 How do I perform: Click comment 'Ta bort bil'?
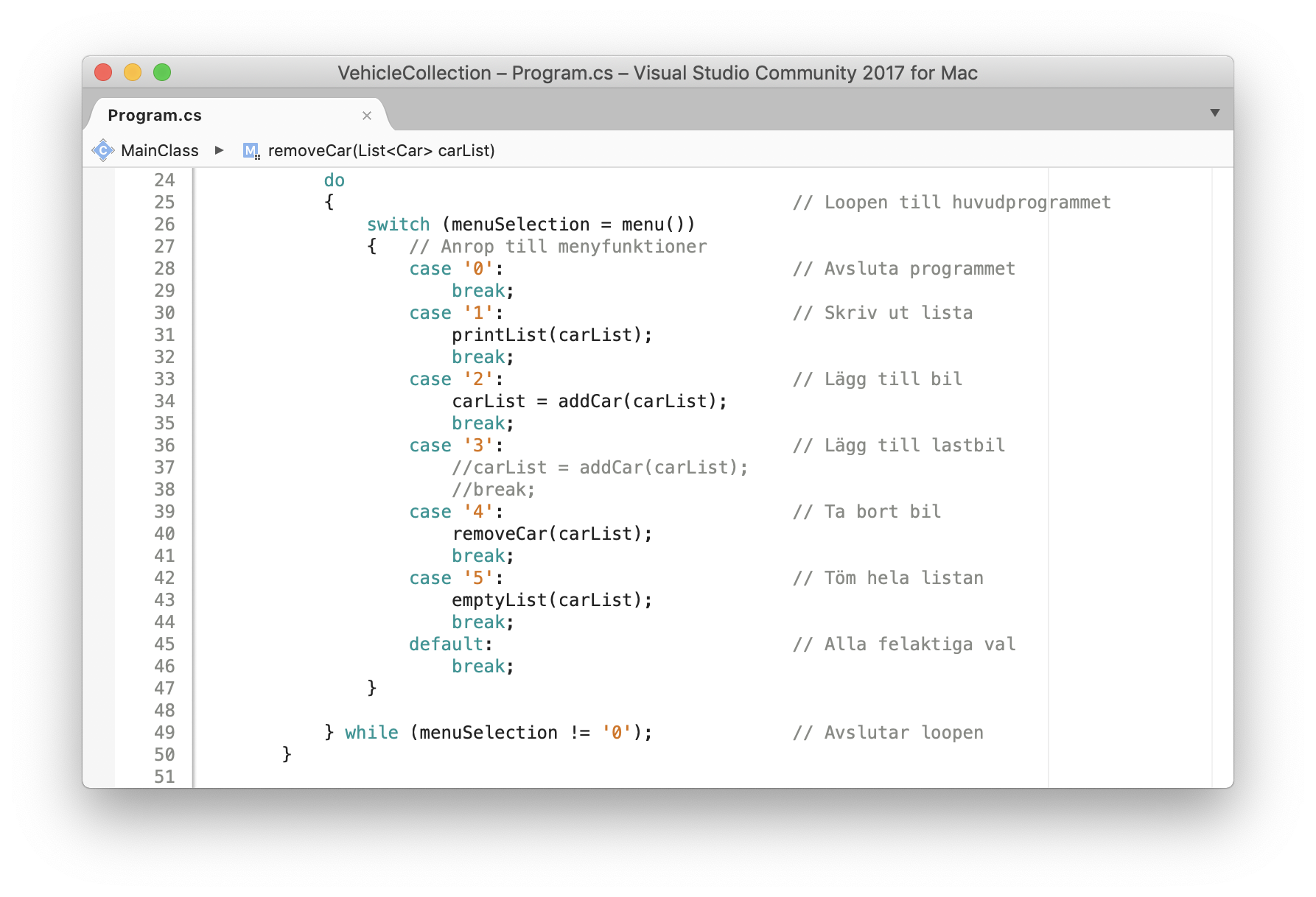[867, 512]
